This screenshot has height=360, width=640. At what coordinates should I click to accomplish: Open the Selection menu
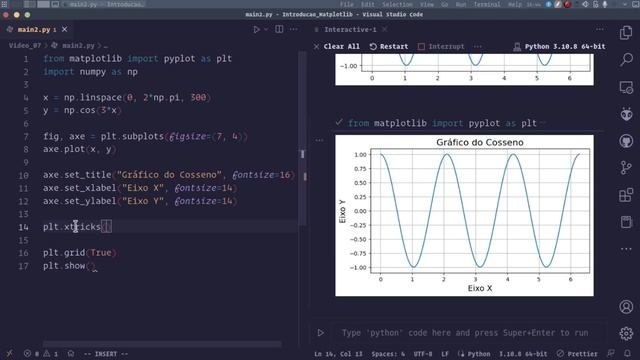(397, 4)
